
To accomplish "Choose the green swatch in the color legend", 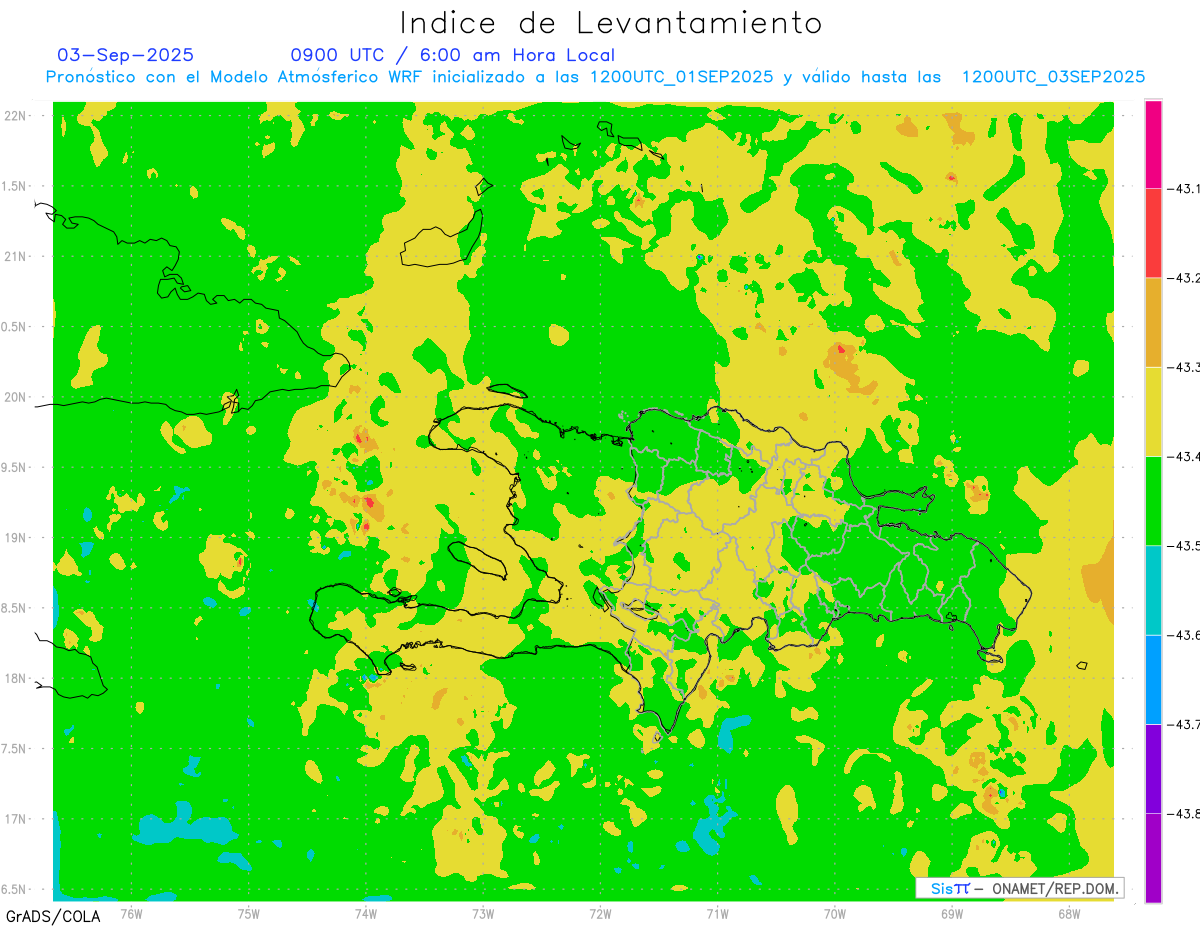I will [1153, 500].
